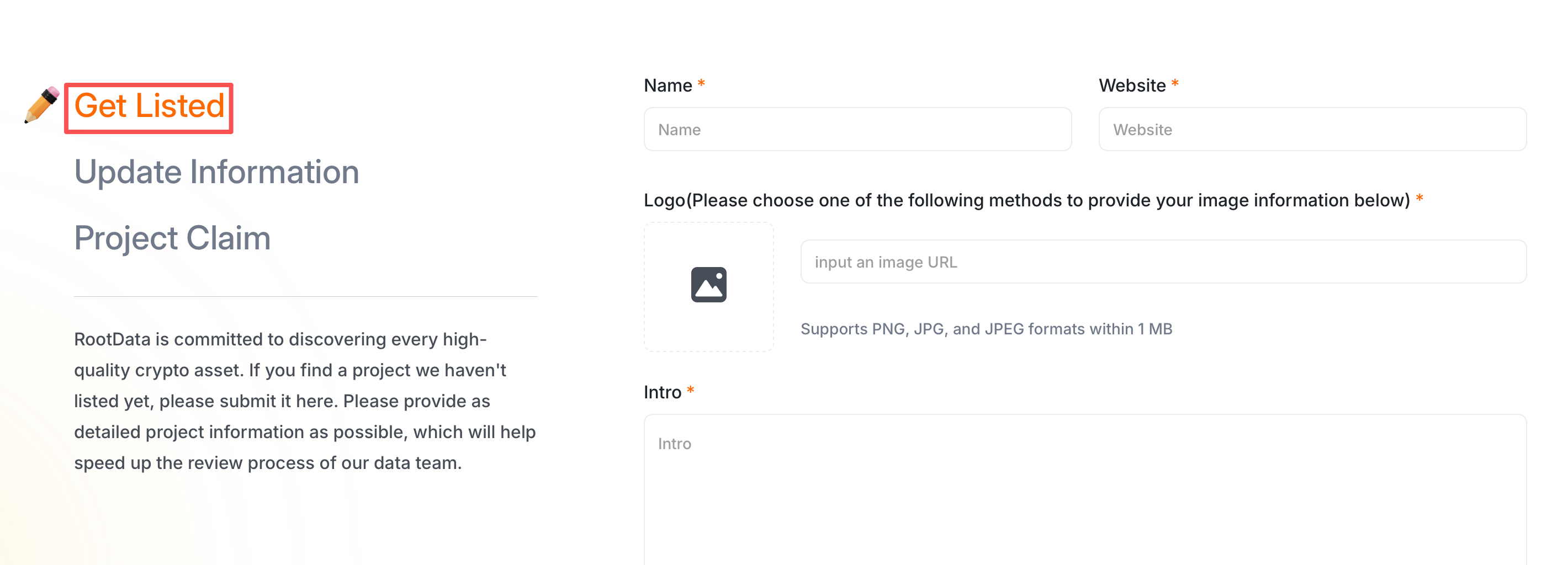The image size is (1568, 565).
Task: Switch to the Update Information tab
Action: coord(216,172)
